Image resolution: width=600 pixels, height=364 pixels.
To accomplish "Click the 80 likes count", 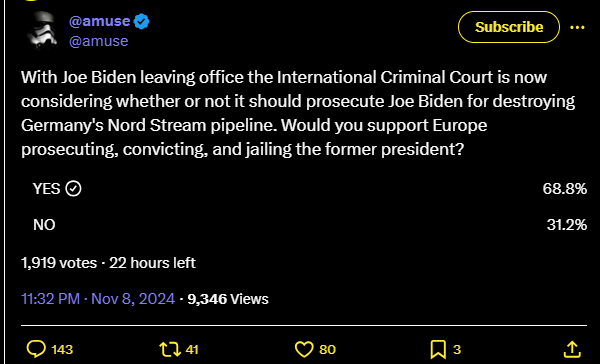I will click(327, 349).
